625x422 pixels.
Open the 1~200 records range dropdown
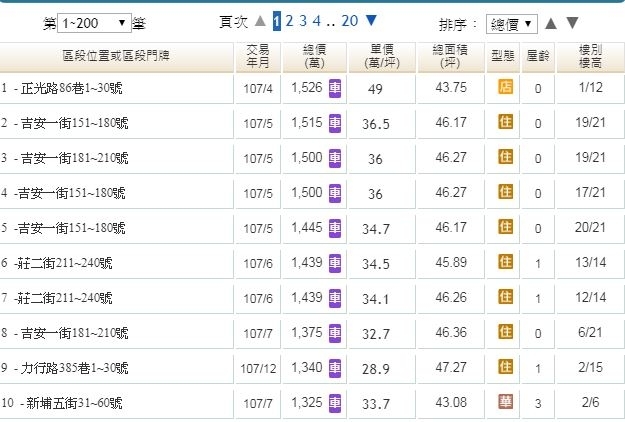pyautogui.click(x=95, y=22)
